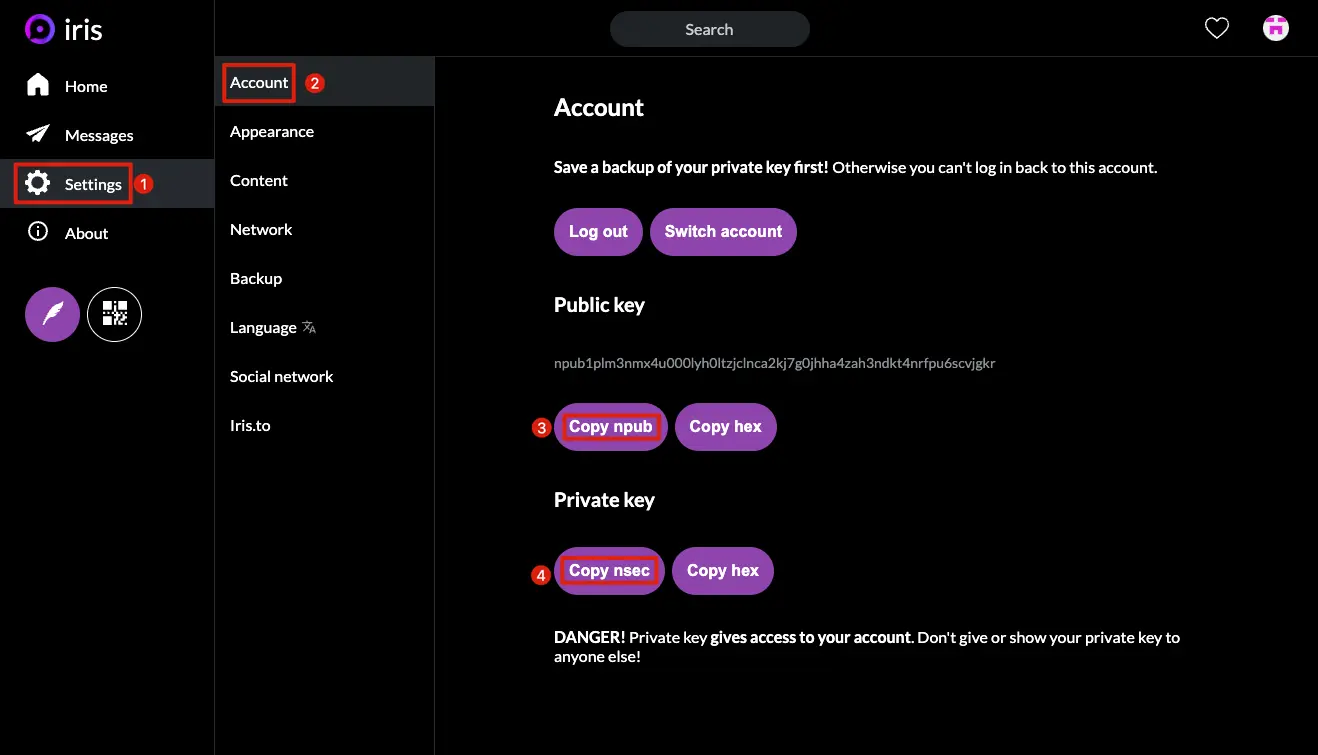The width and height of the screenshot is (1318, 755).
Task: Click the Log out button
Action: pos(597,231)
